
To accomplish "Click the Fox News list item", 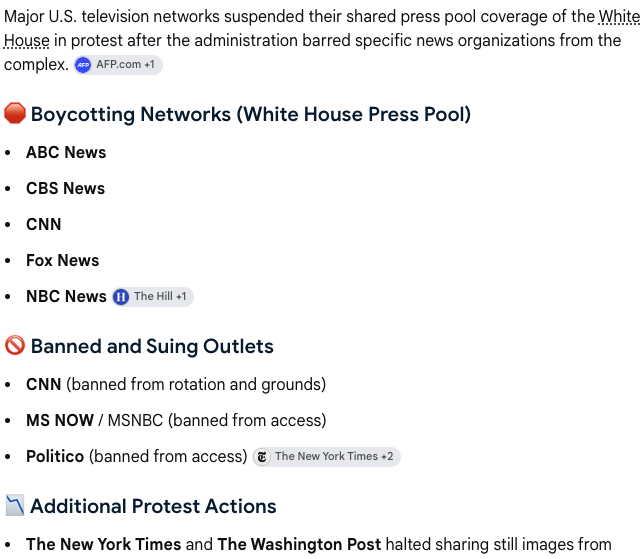I will (x=63, y=260).
